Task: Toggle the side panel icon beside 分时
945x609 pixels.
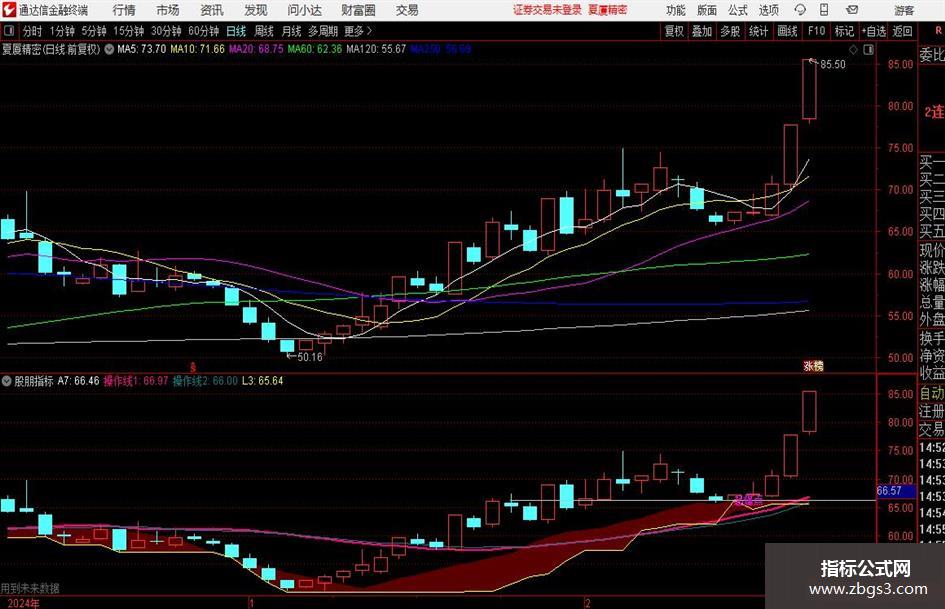Action: tap(8, 31)
